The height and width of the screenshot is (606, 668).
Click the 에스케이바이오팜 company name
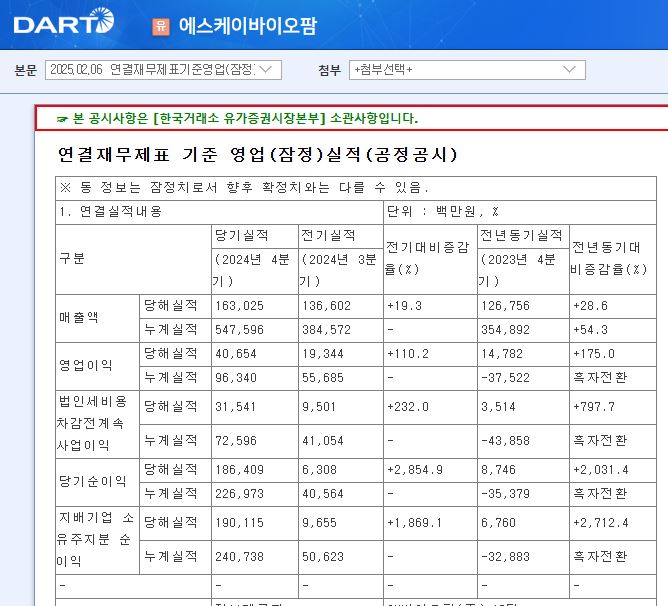tap(248, 26)
